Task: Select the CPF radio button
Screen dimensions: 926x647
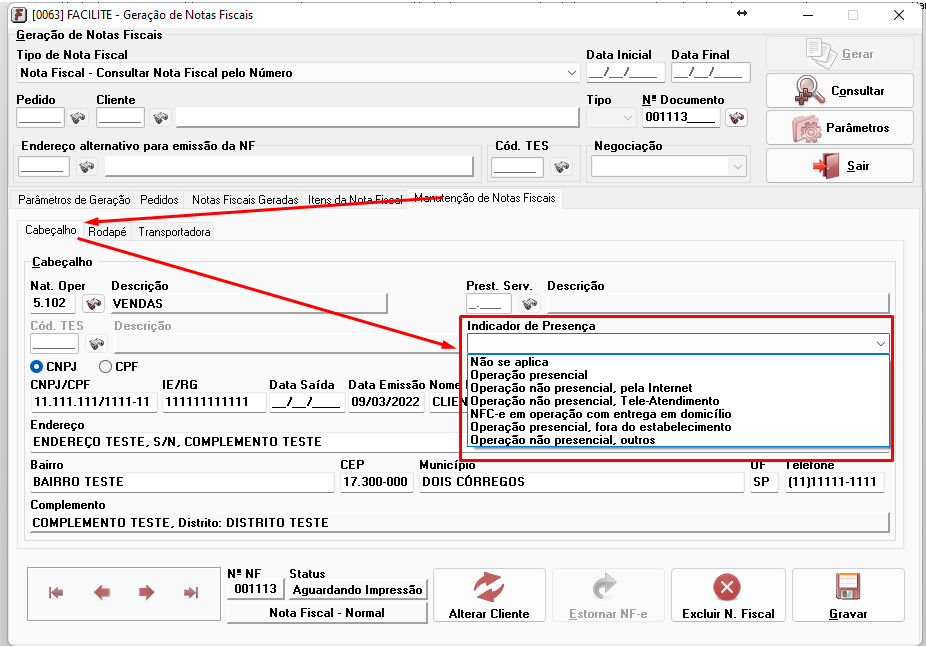Action: (106, 367)
